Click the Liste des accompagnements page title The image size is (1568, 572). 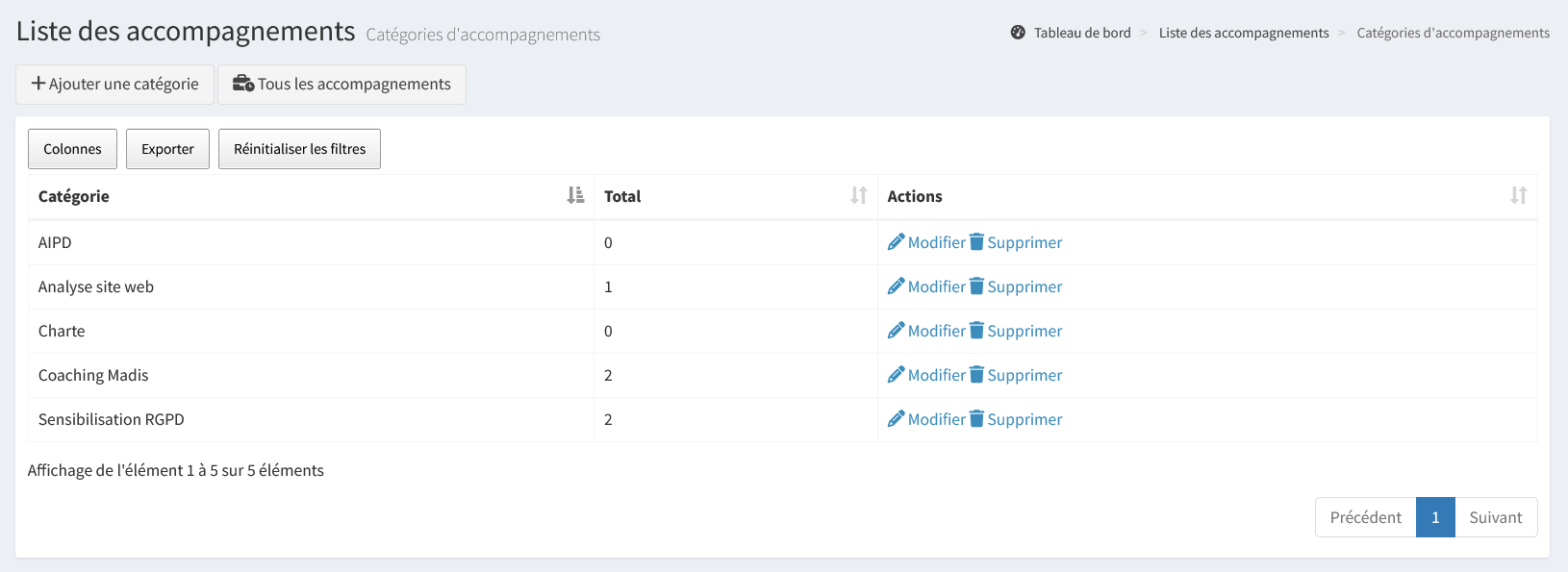tap(186, 31)
